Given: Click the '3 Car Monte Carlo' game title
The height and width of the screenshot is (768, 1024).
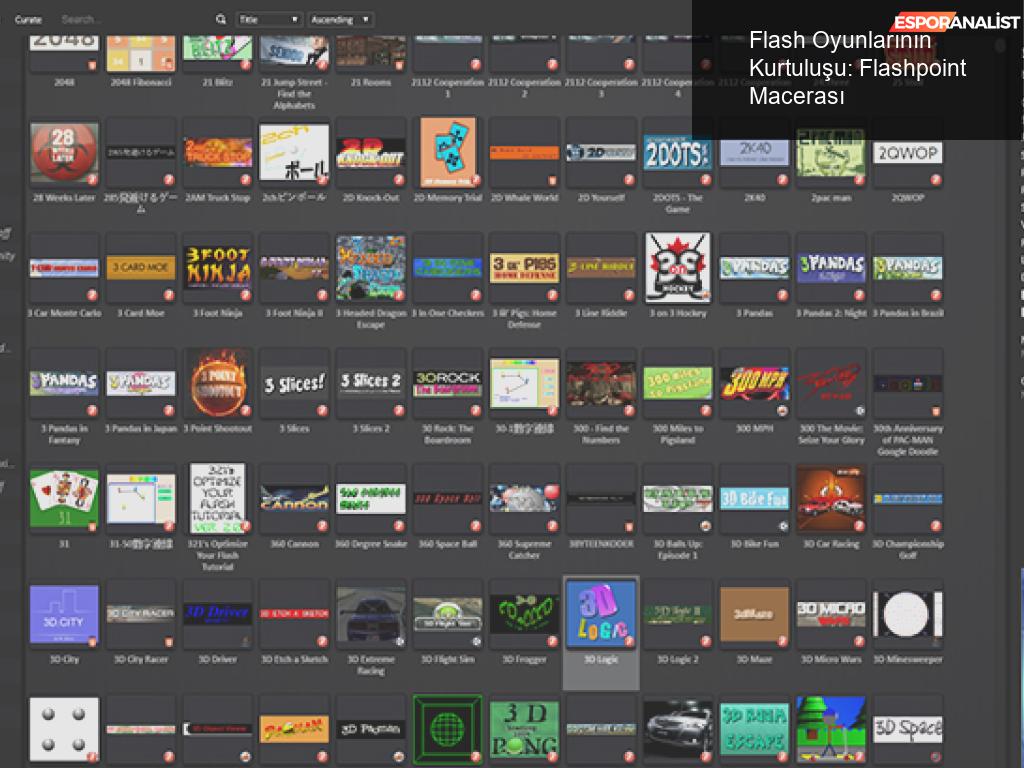Looking at the screenshot, I should click(x=64, y=313).
